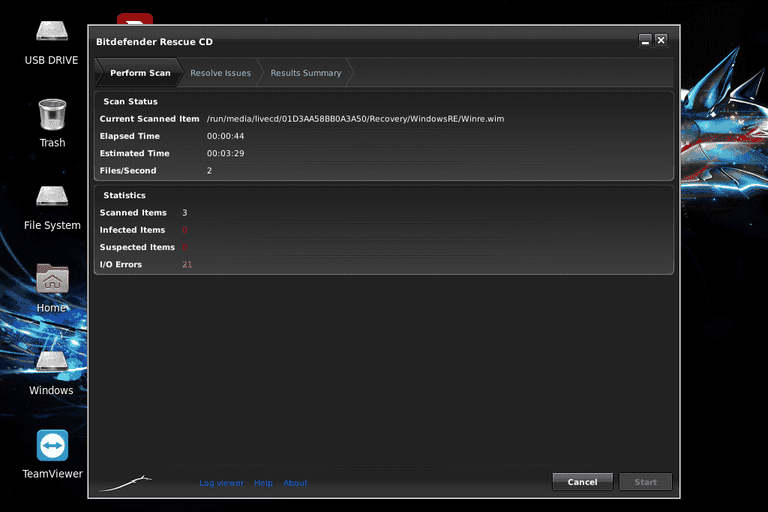Click the I/O Errors count value
Screen dimensions: 768x512
(187, 265)
